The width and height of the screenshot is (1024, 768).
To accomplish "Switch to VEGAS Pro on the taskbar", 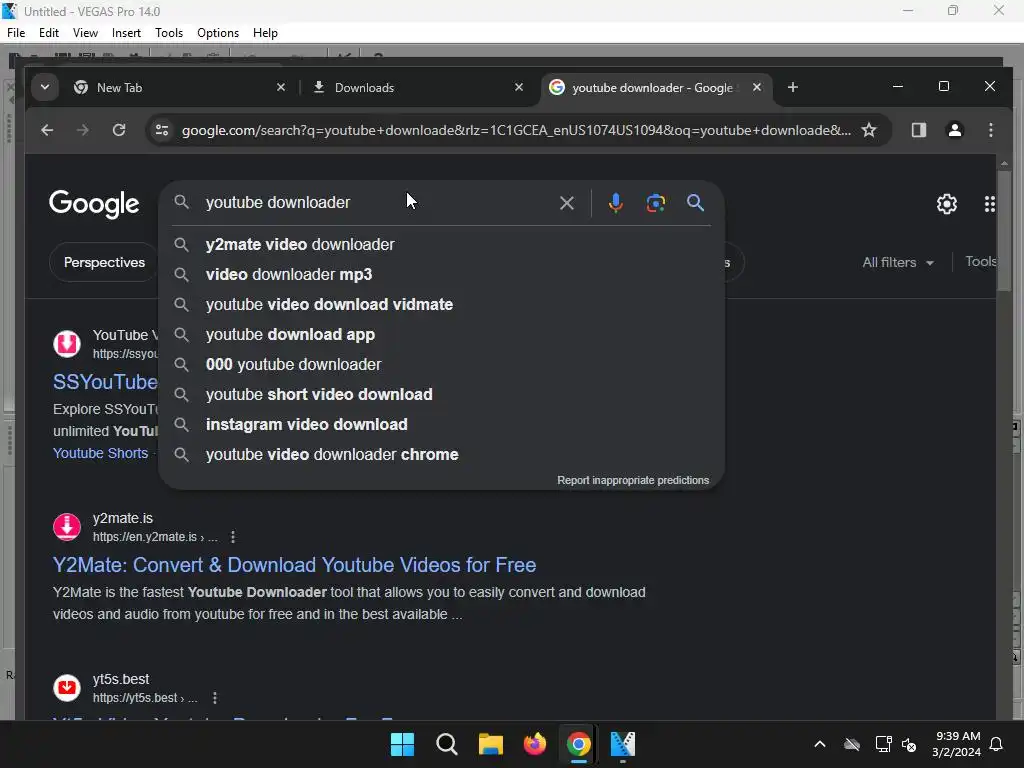I will tap(622, 744).
